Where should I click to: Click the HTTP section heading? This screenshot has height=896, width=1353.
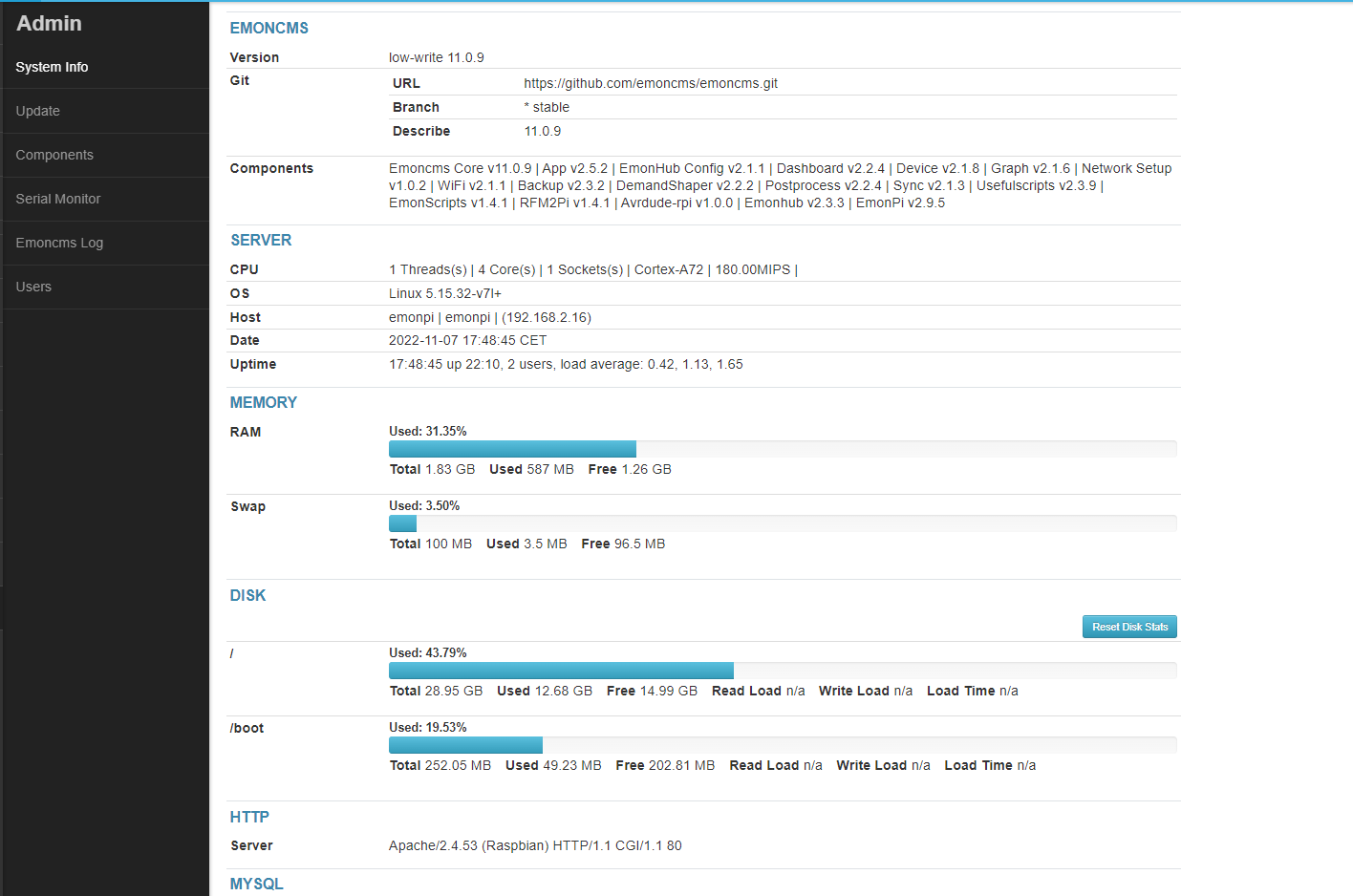[x=249, y=817]
